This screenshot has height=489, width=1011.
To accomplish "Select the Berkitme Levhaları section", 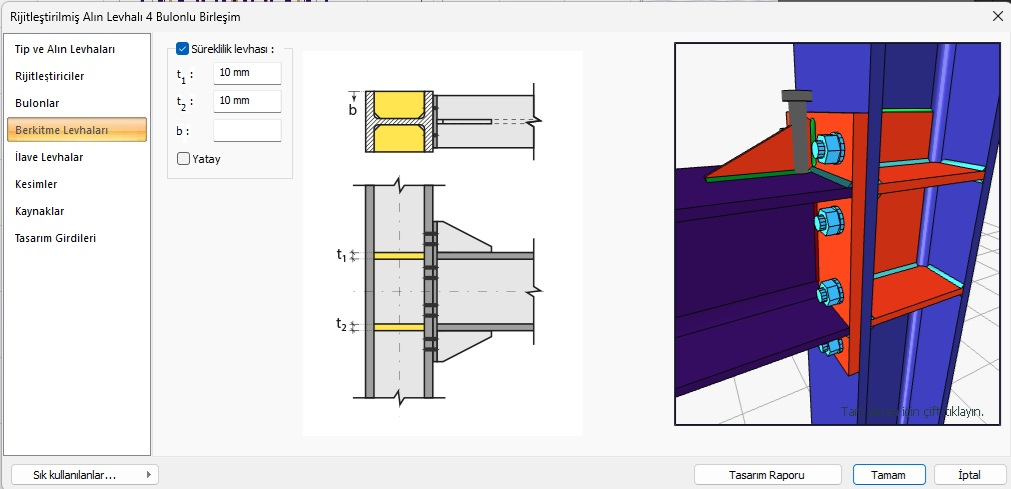I will coord(77,130).
